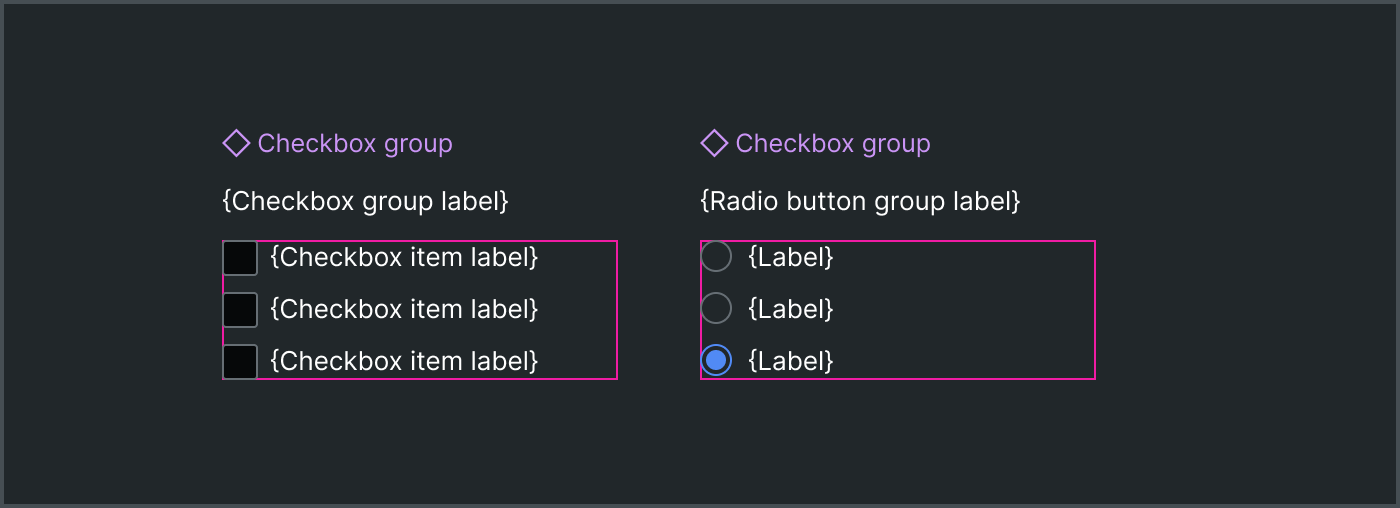Select the second radio button in the group
Image resolution: width=1400 pixels, height=508 pixels.
click(716, 309)
